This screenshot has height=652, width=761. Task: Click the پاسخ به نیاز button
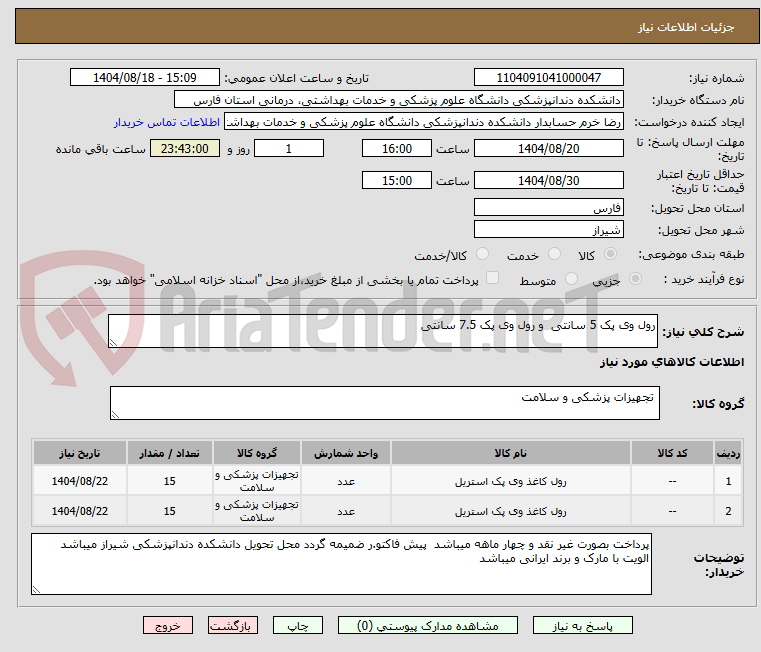click(582, 625)
